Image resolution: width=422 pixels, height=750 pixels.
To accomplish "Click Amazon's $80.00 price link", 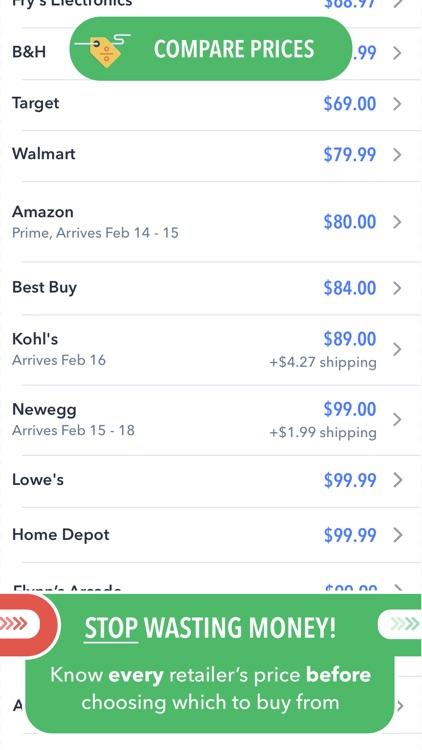I will pos(350,222).
